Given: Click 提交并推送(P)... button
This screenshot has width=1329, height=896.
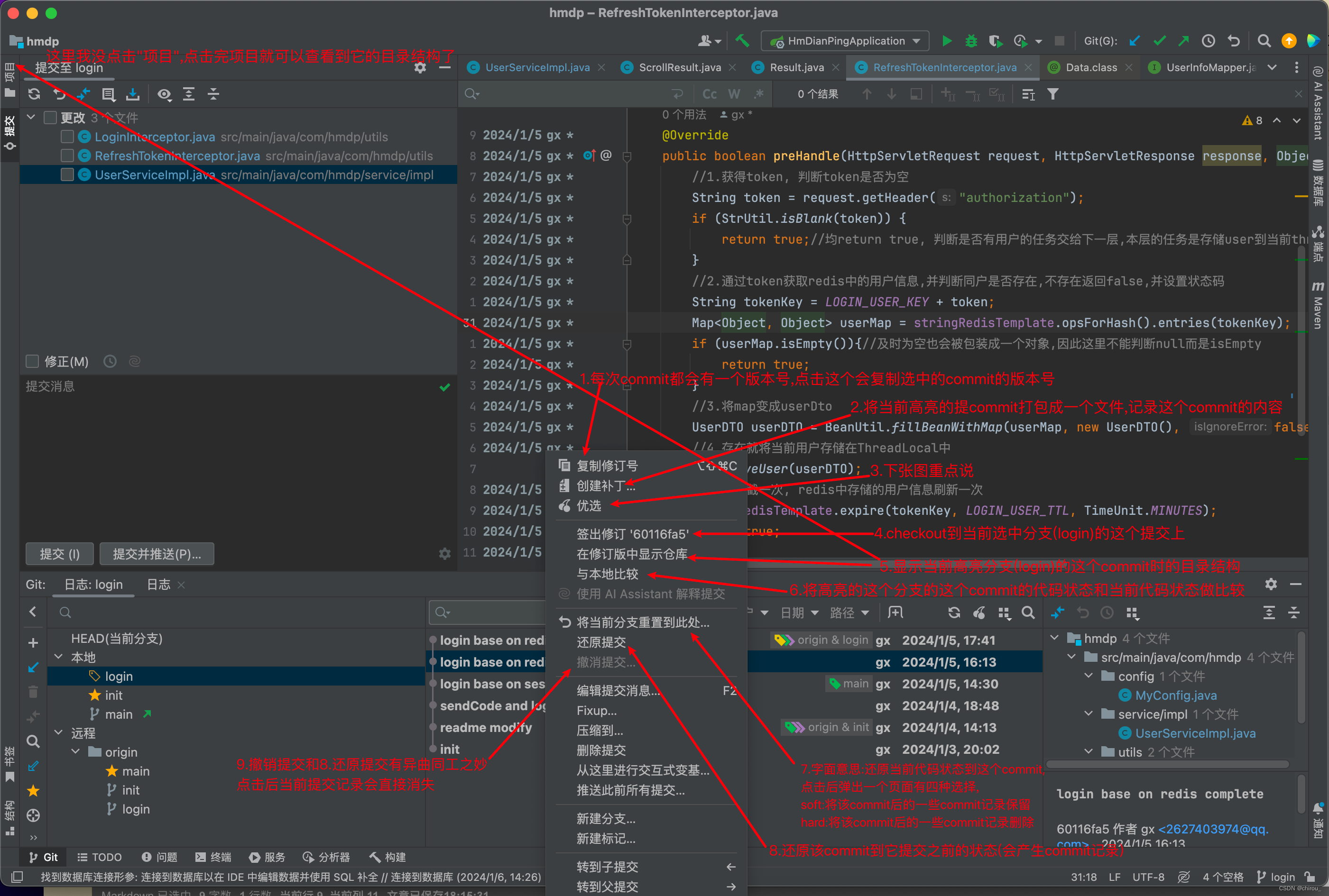Looking at the screenshot, I should (x=157, y=554).
